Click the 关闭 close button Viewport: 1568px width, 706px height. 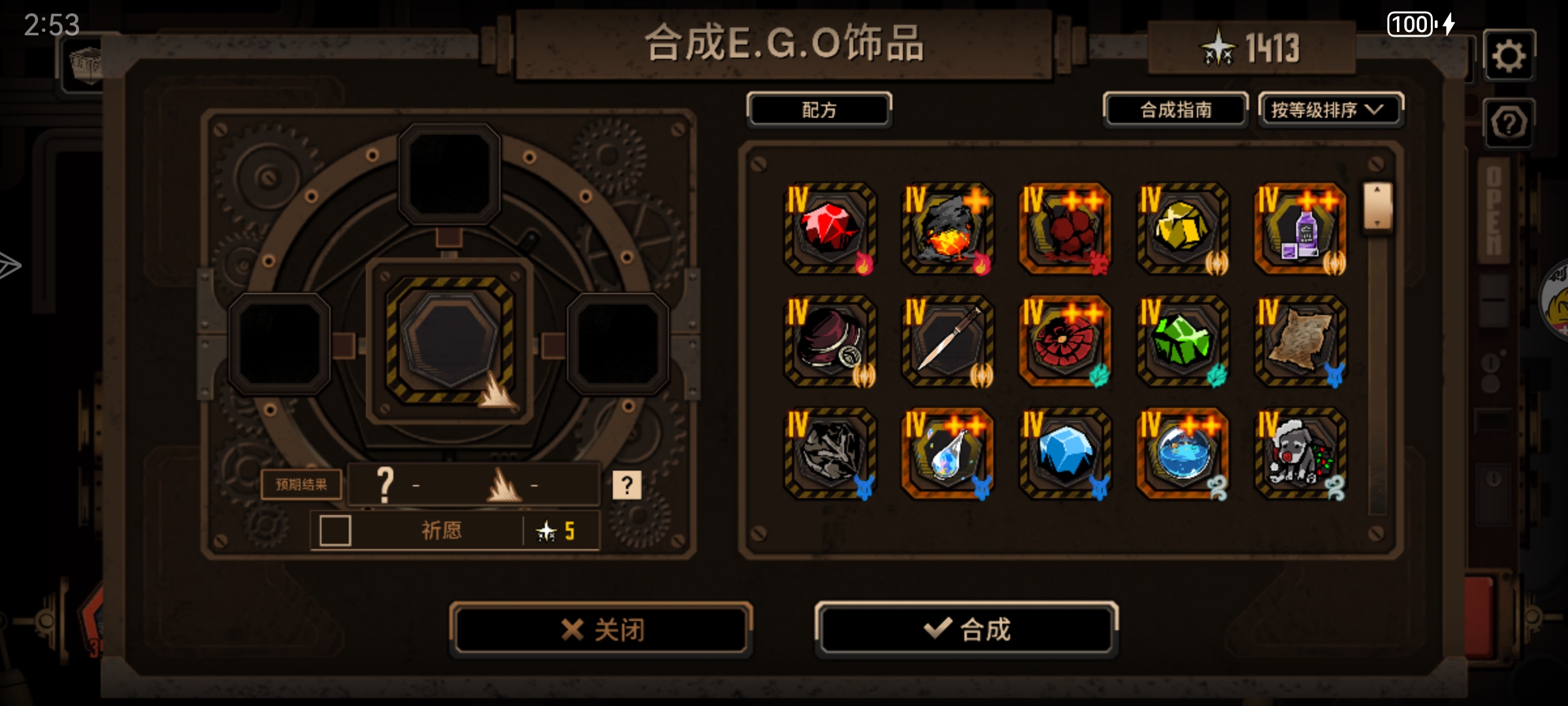pos(601,630)
